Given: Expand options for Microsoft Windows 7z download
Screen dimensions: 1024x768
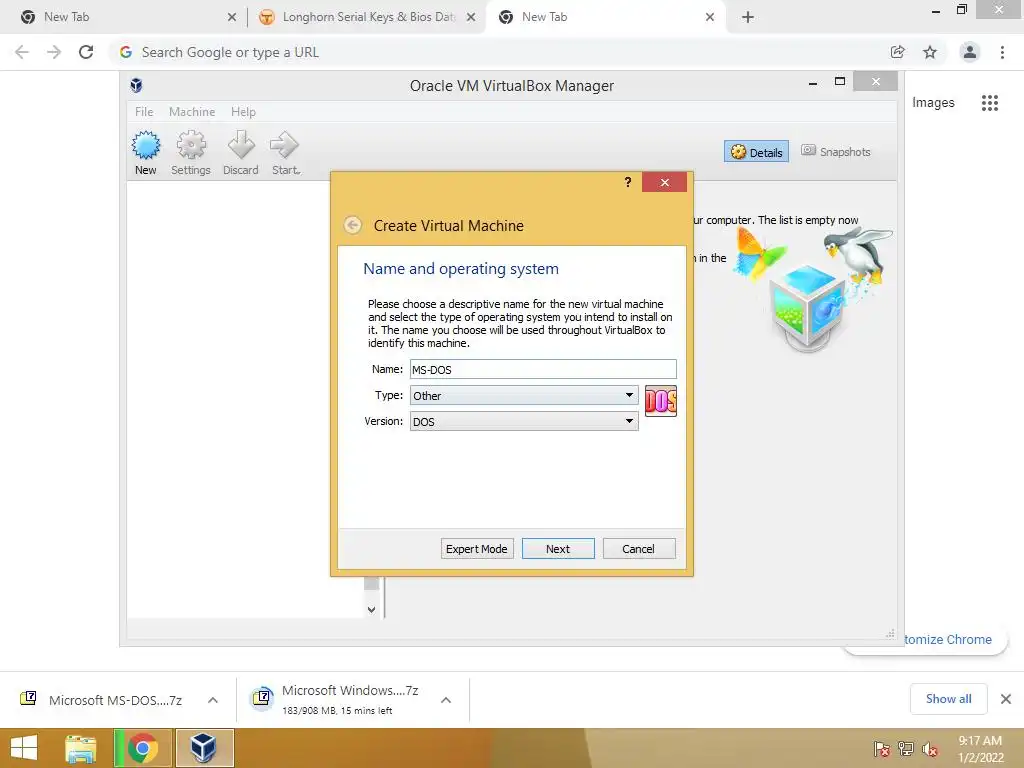Looking at the screenshot, I should tap(446, 700).
